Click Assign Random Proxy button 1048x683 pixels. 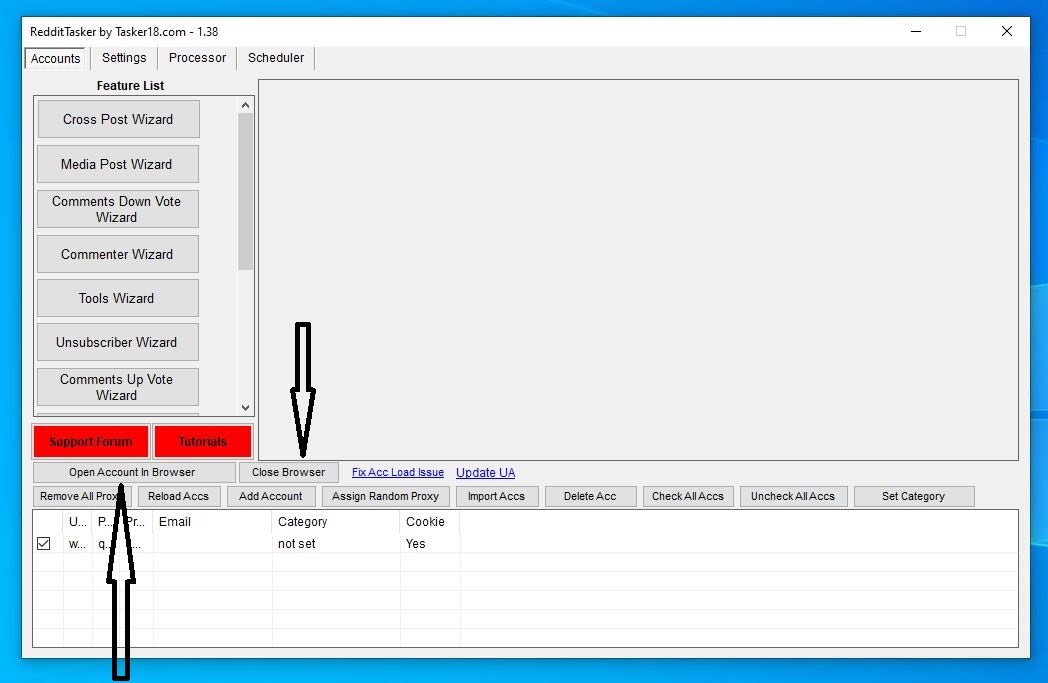pyautogui.click(x=386, y=496)
